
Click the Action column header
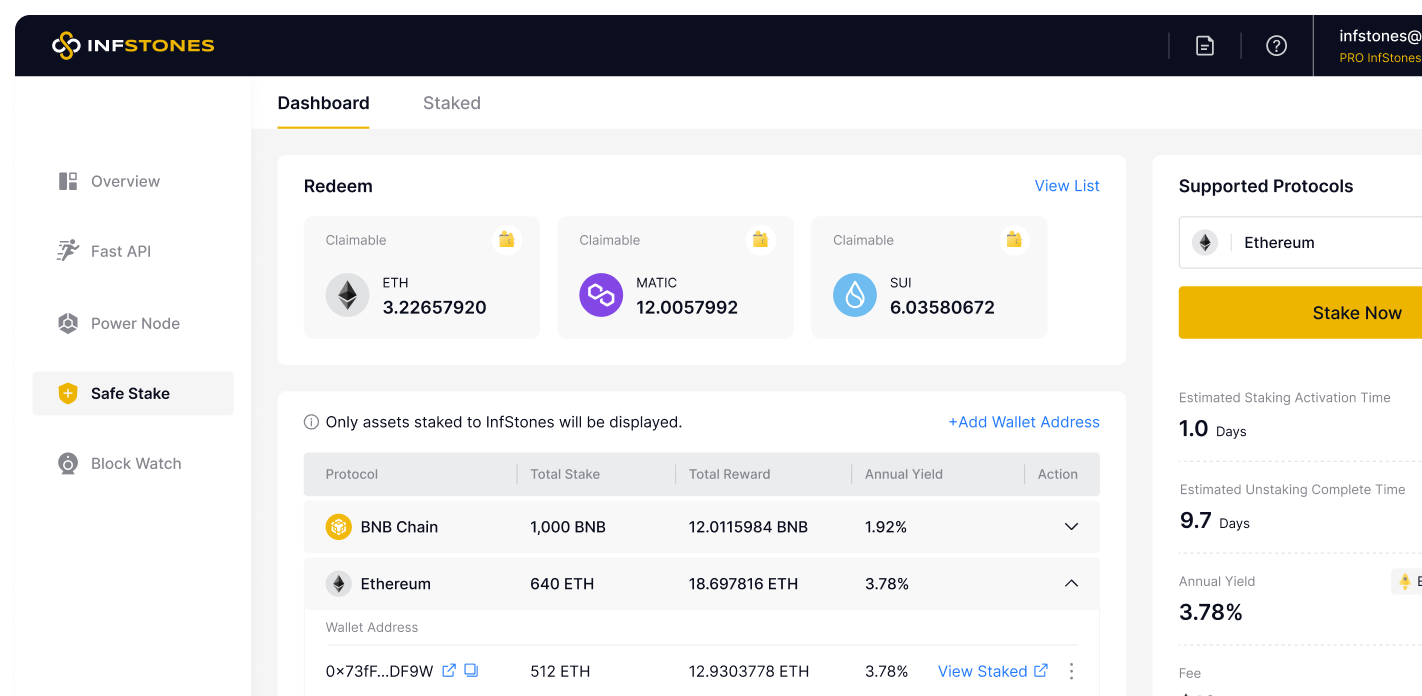[x=1058, y=474]
